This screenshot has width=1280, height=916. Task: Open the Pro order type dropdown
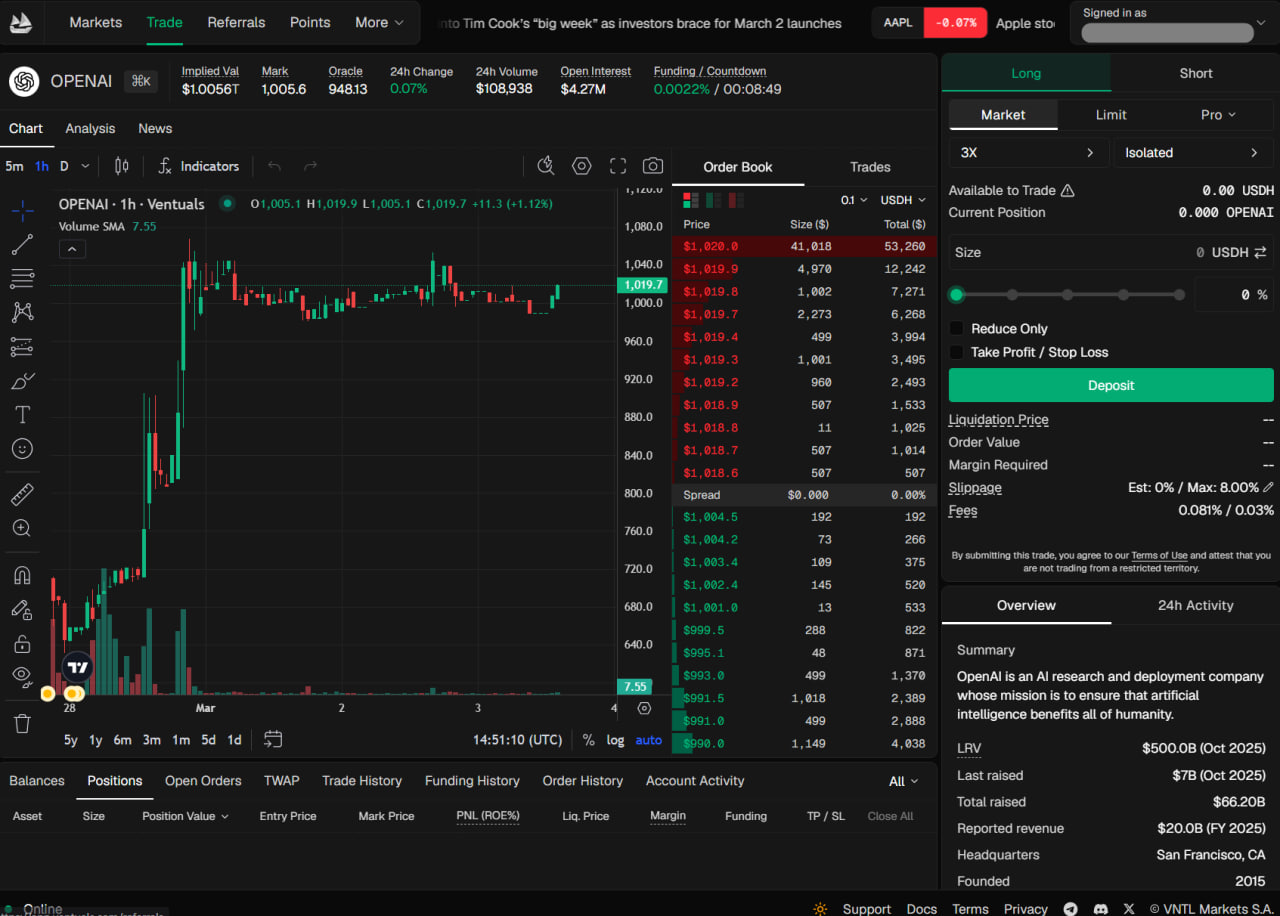(x=1218, y=115)
